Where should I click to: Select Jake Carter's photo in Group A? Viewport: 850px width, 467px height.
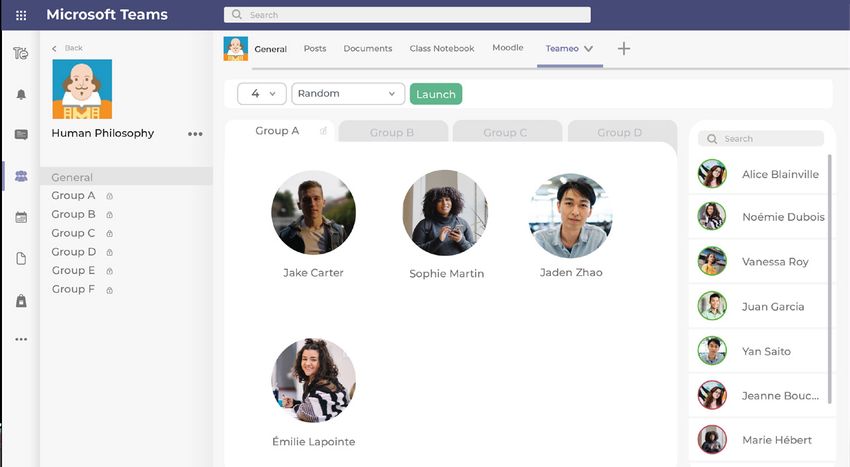point(313,213)
